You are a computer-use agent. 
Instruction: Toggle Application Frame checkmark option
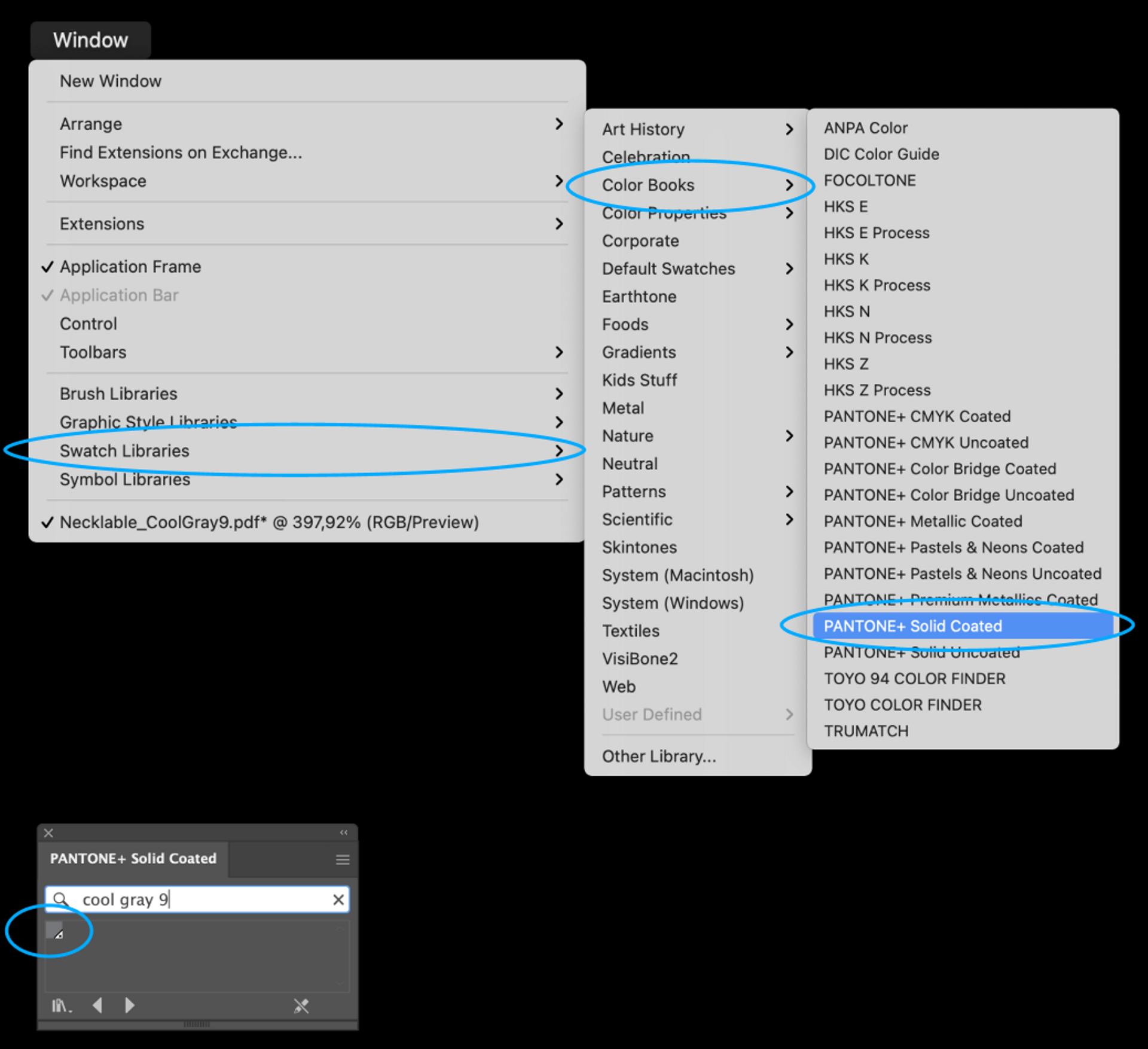pyautogui.click(x=130, y=267)
